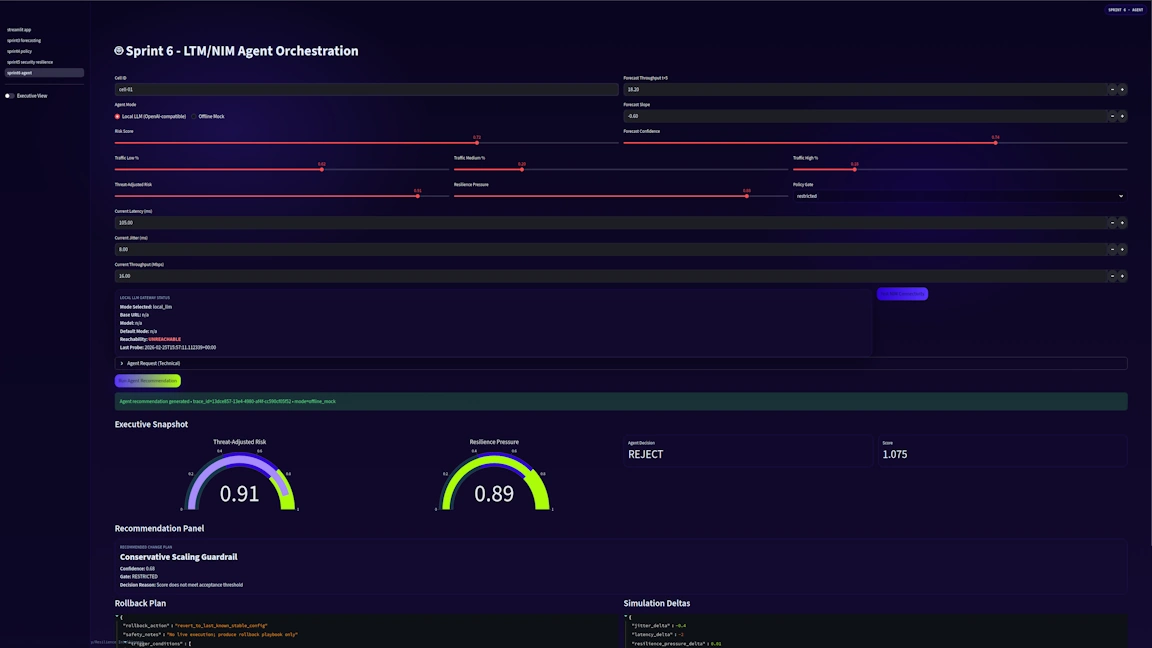Increment Forecast Throughput with plus button
This screenshot has height=648, width=1152.
coord(1122,89)
